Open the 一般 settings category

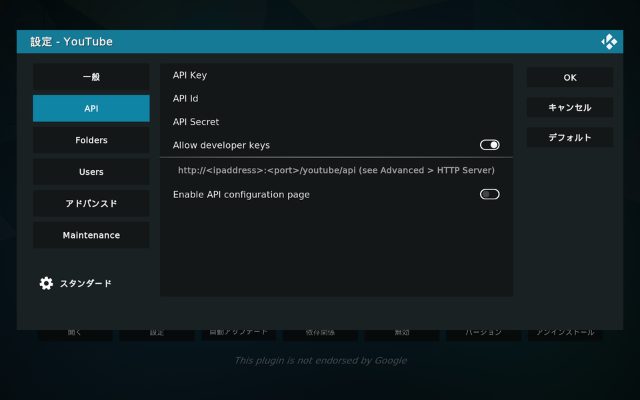(x=91, y=77)
